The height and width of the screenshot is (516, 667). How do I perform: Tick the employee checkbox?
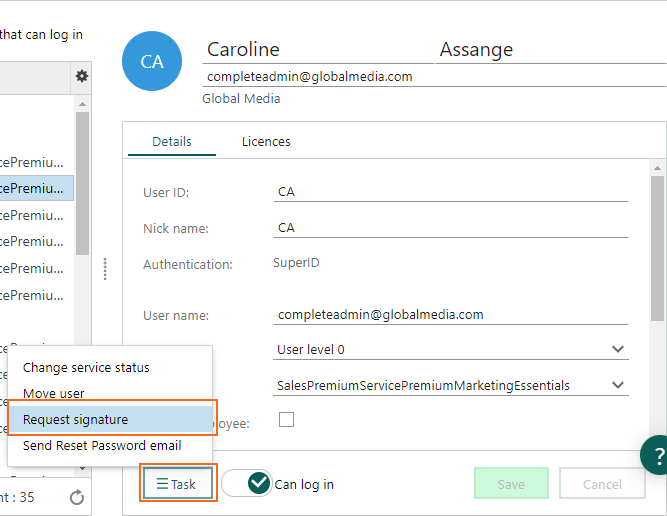pyautogui.click(x=286, y=419)
